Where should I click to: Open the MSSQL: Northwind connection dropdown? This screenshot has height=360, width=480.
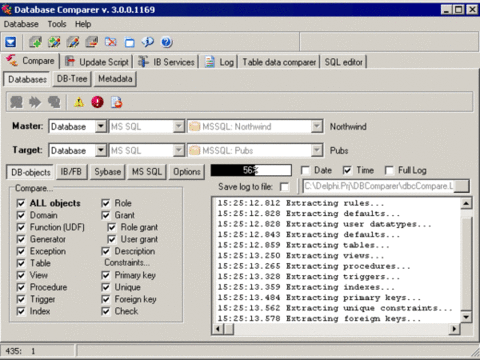pos(317,126)
